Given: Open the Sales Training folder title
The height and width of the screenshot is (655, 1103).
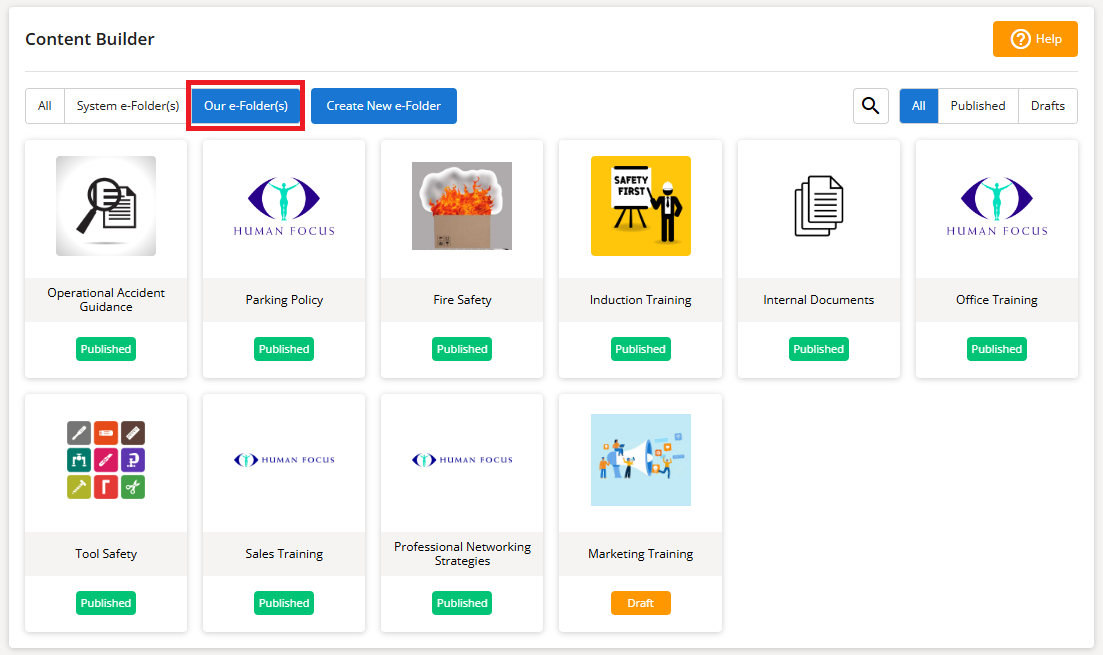Looking at the screenshot, I should [284, 554].
